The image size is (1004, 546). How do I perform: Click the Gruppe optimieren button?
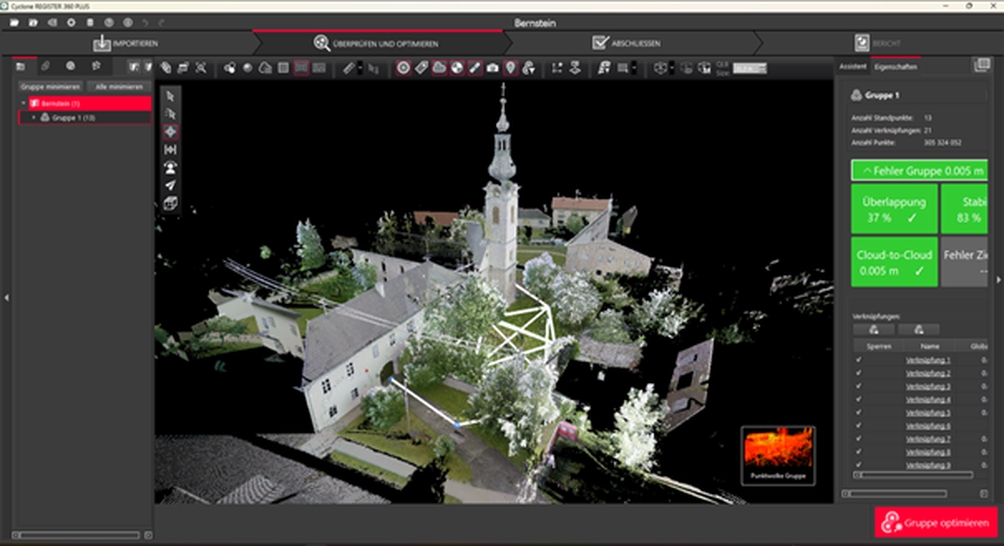[x=938, y=523]
